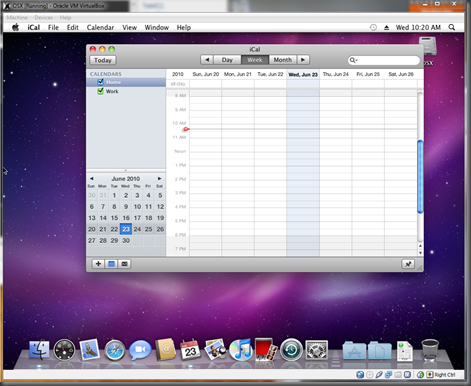Show notifications with the envelope button
The height and width of the screenshot is (386, 471).
coord(124,264)
